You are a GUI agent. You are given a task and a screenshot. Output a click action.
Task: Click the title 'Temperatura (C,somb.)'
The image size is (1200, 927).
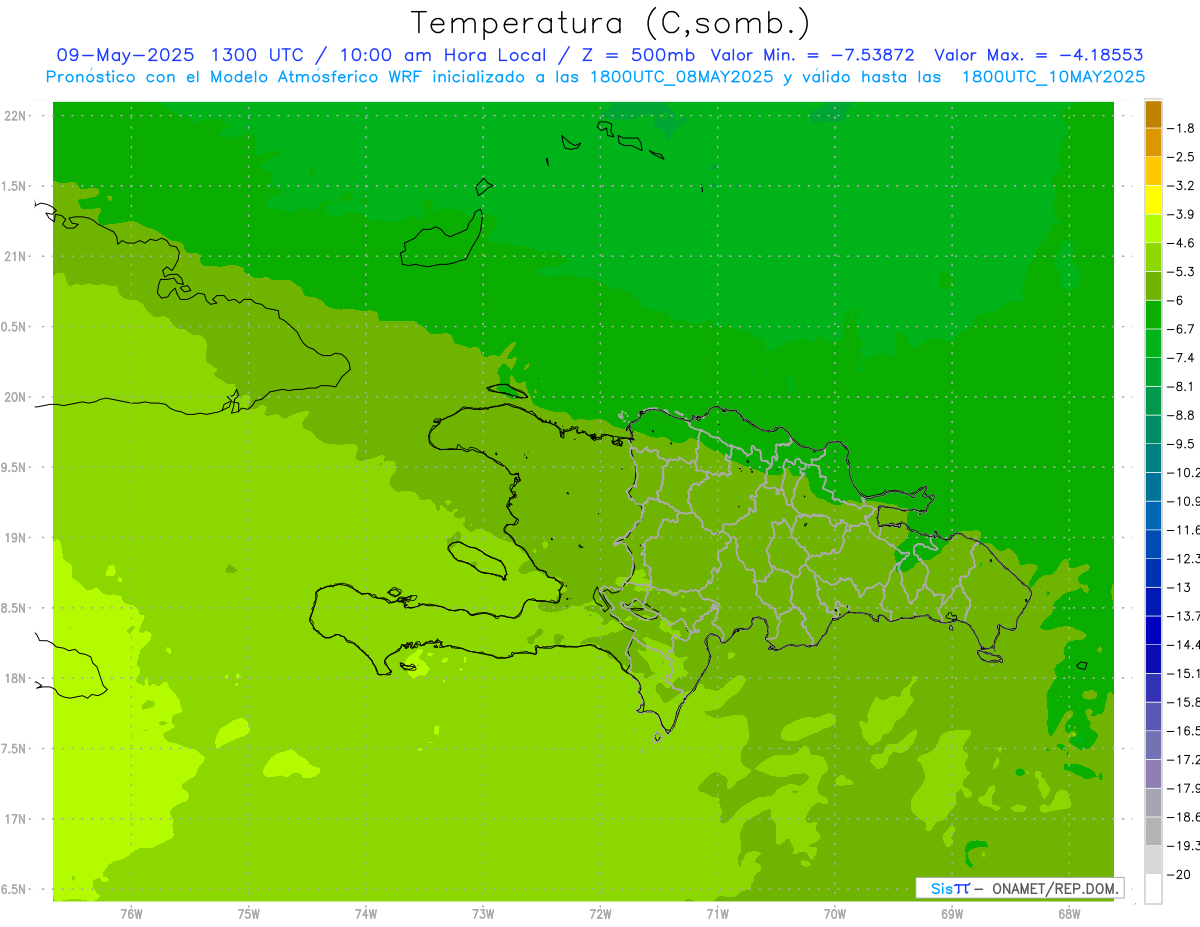tap(610, 23)
